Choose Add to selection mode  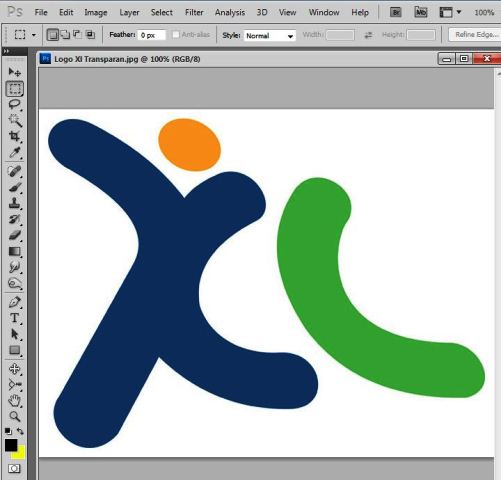[x=65, y=34]
